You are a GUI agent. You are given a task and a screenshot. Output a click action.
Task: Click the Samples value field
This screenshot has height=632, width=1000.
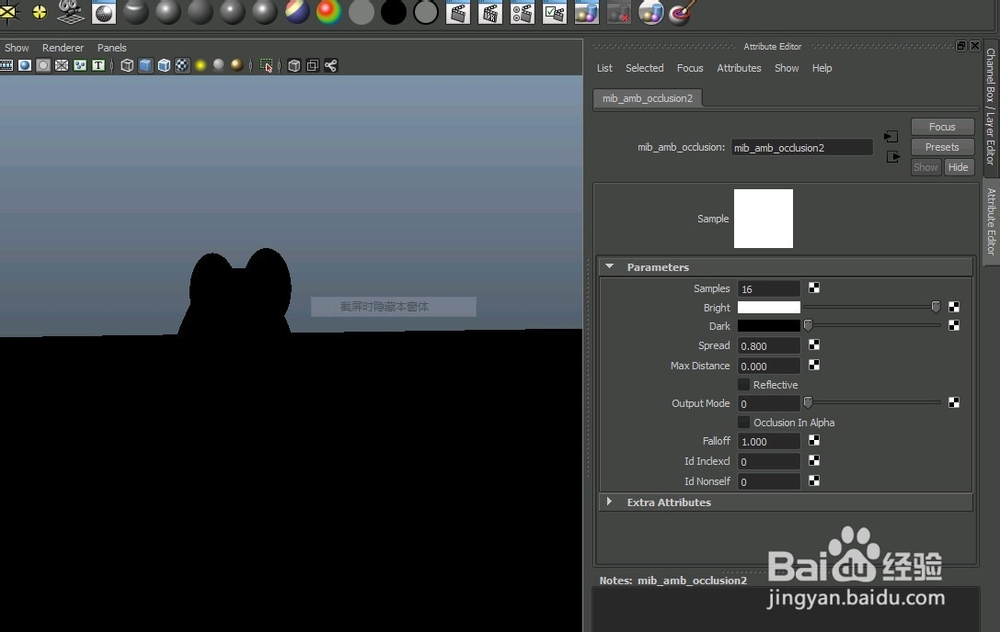(768, 289)
